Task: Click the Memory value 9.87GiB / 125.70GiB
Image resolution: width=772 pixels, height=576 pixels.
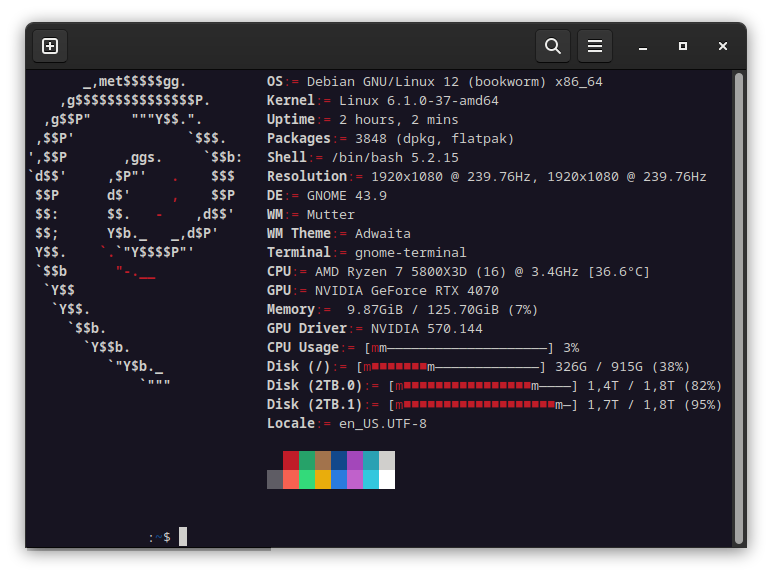Action: coord(442,310)
